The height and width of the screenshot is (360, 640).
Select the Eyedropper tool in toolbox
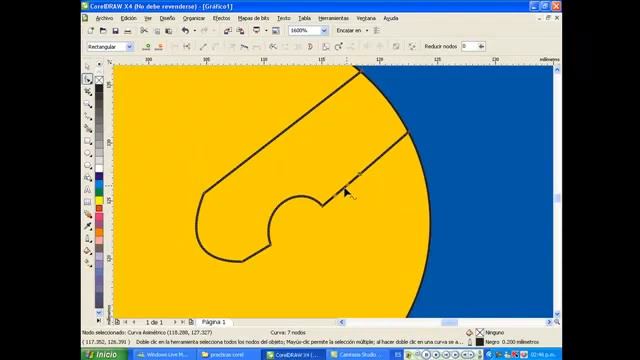87,227
